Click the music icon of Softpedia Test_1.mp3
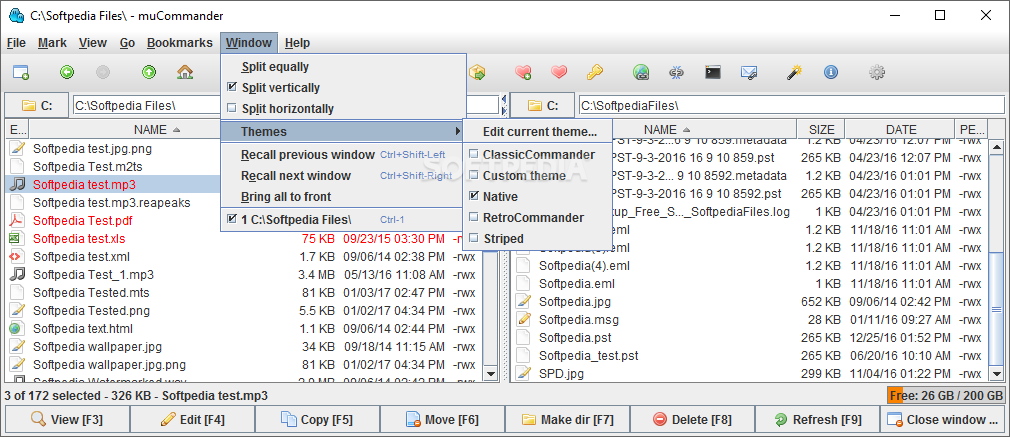This screenshot has height=437, width=1010. (x=17, y=275)
